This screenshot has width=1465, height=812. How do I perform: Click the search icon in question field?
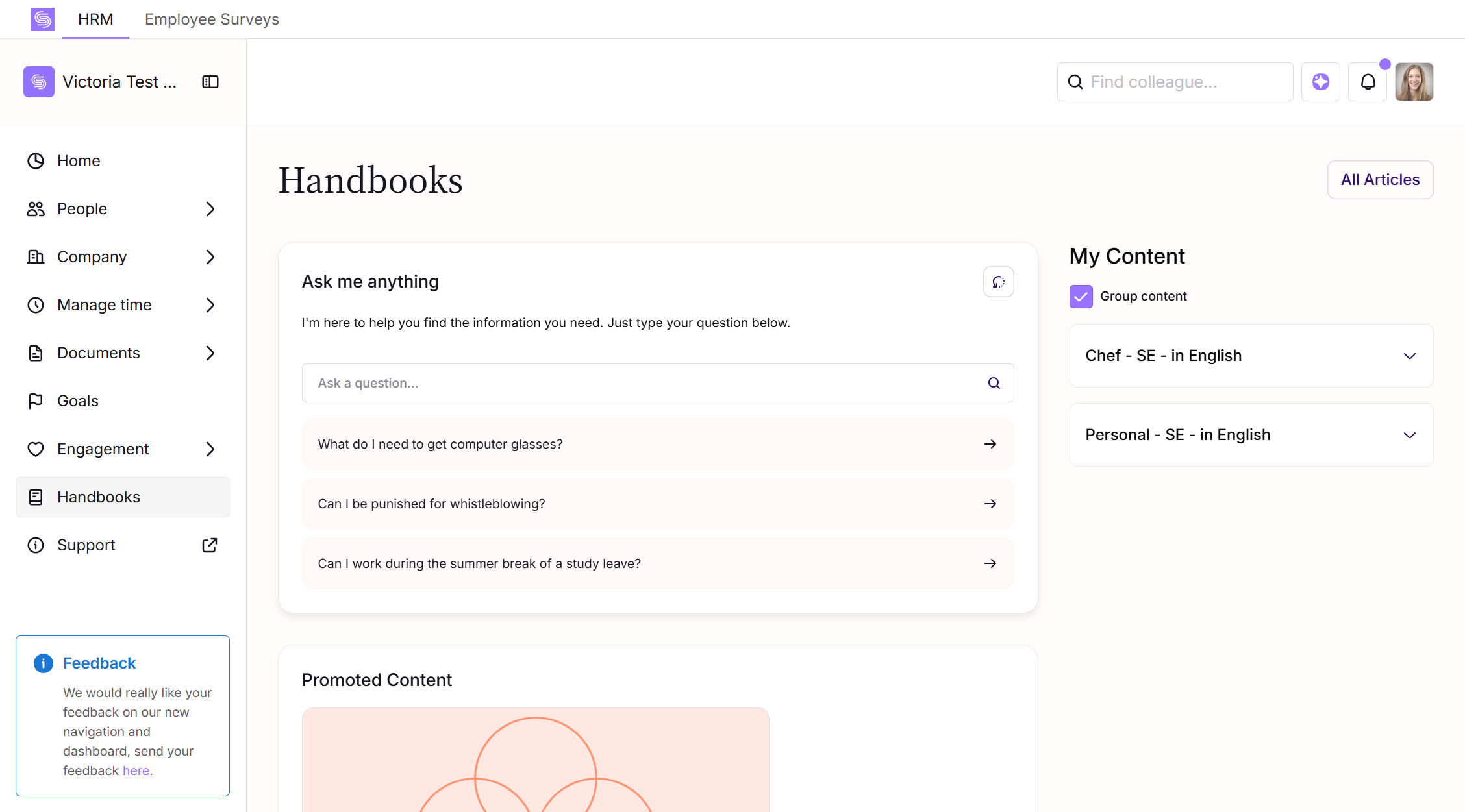[994, 383]
